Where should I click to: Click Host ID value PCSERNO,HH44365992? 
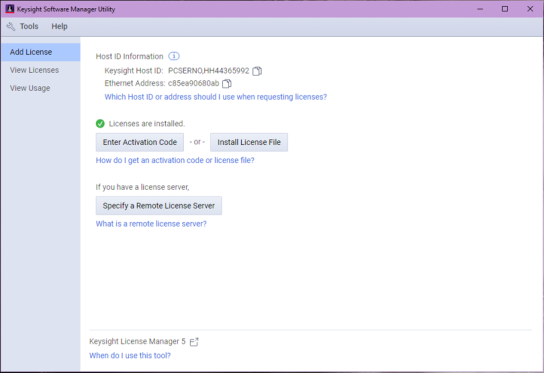pos(209,71)
